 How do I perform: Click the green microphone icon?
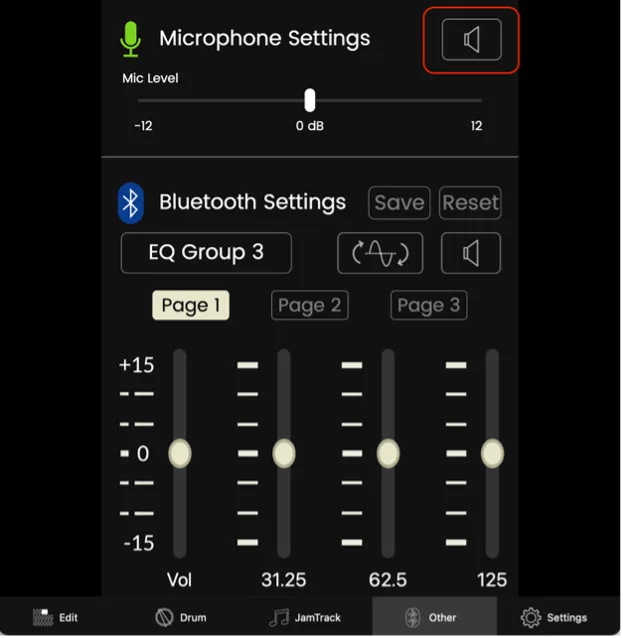pyautogui.click(x=131, y=39)
